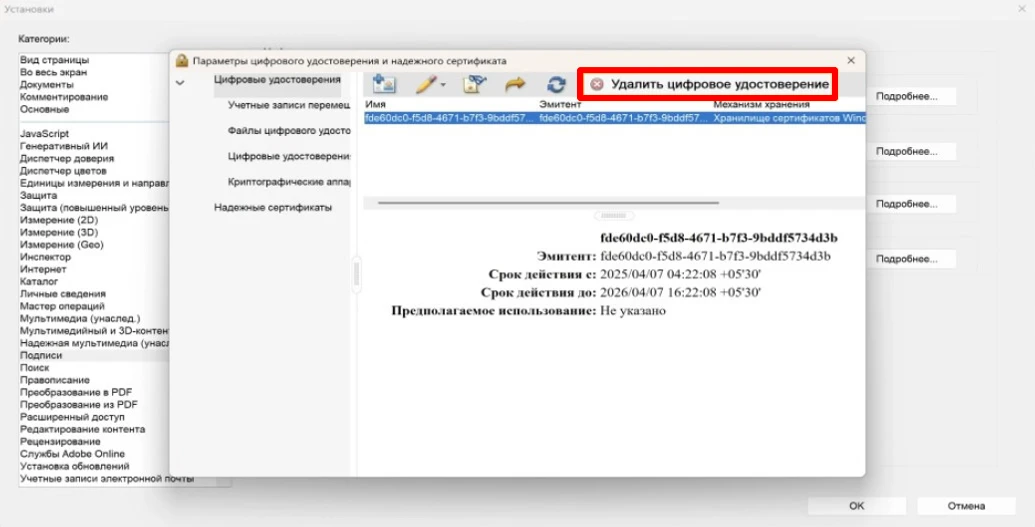Screen dimensions: 1035x527
Task: Click the refresh icon in toolbar
Action: (556, 85)
